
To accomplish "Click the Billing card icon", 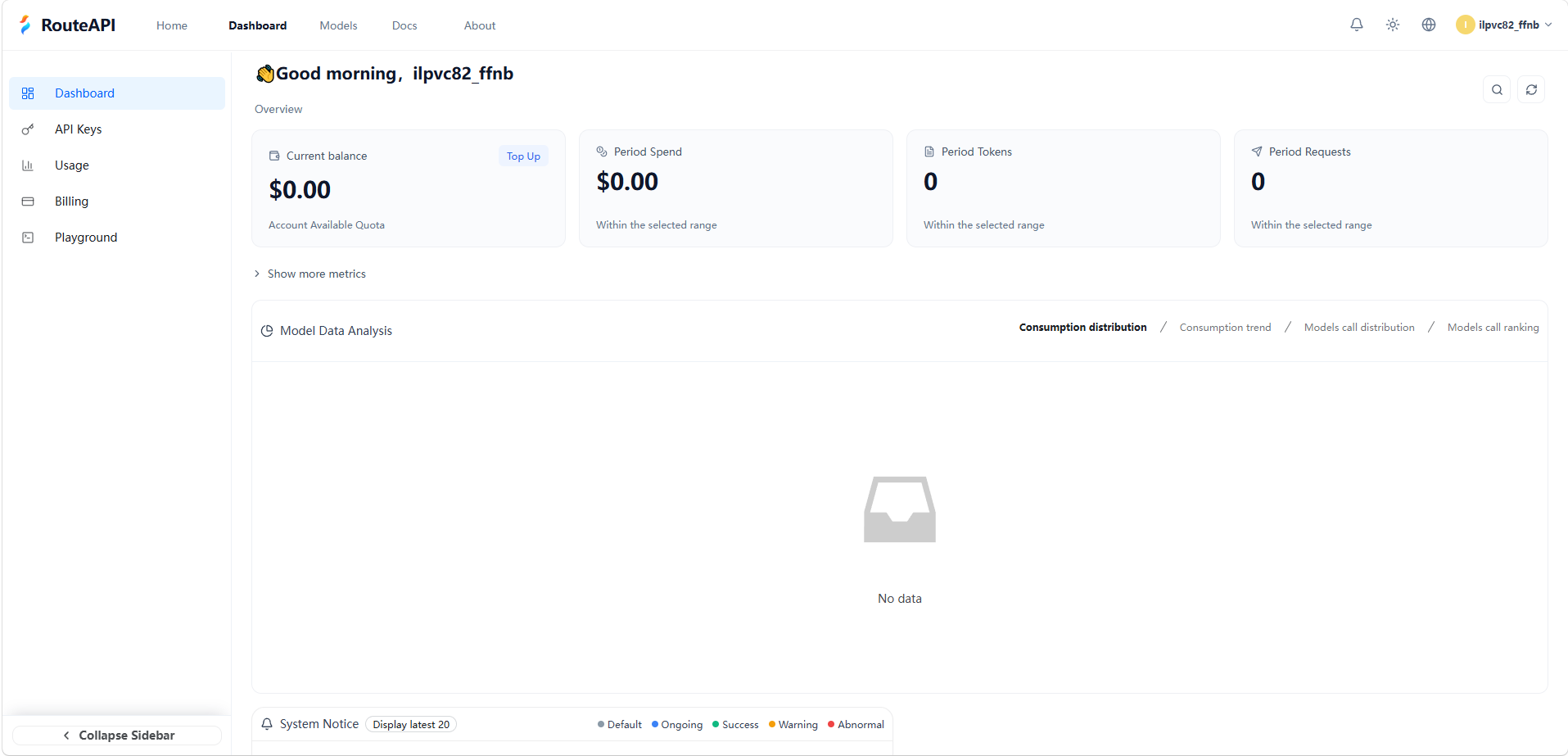I will coord(28,201).
